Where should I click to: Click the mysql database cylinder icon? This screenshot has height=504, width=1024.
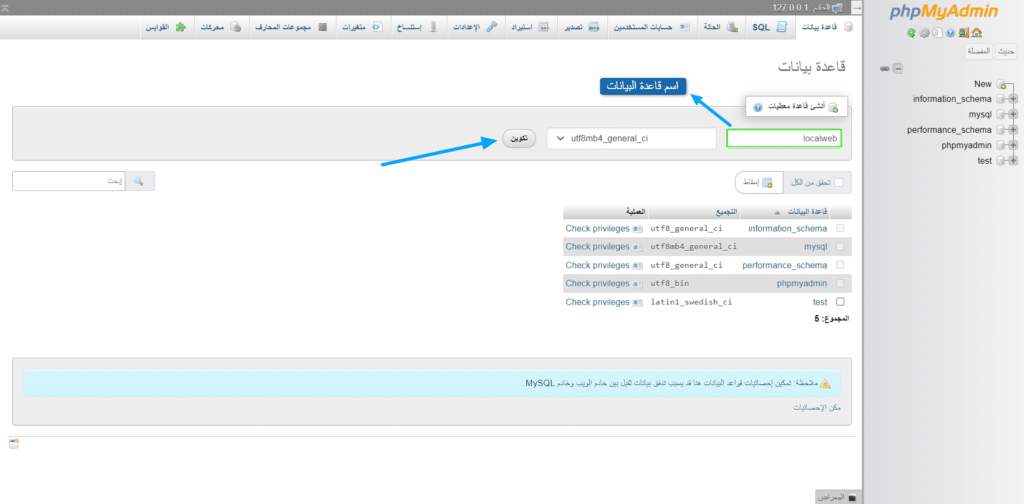pyautogui.click(x=1000, y=114)
